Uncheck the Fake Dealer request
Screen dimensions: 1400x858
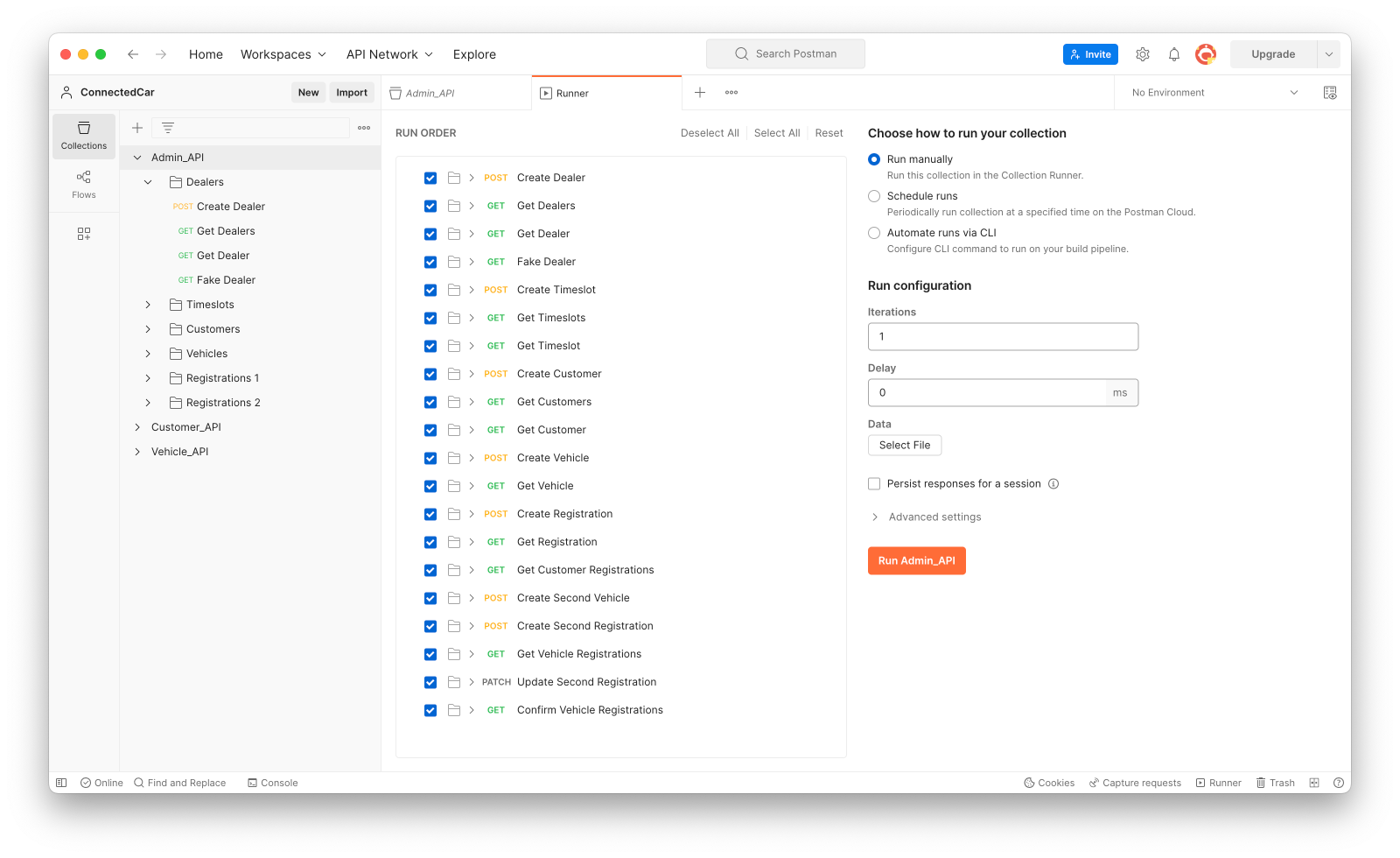pyautogui.click(x=430, y=262)
